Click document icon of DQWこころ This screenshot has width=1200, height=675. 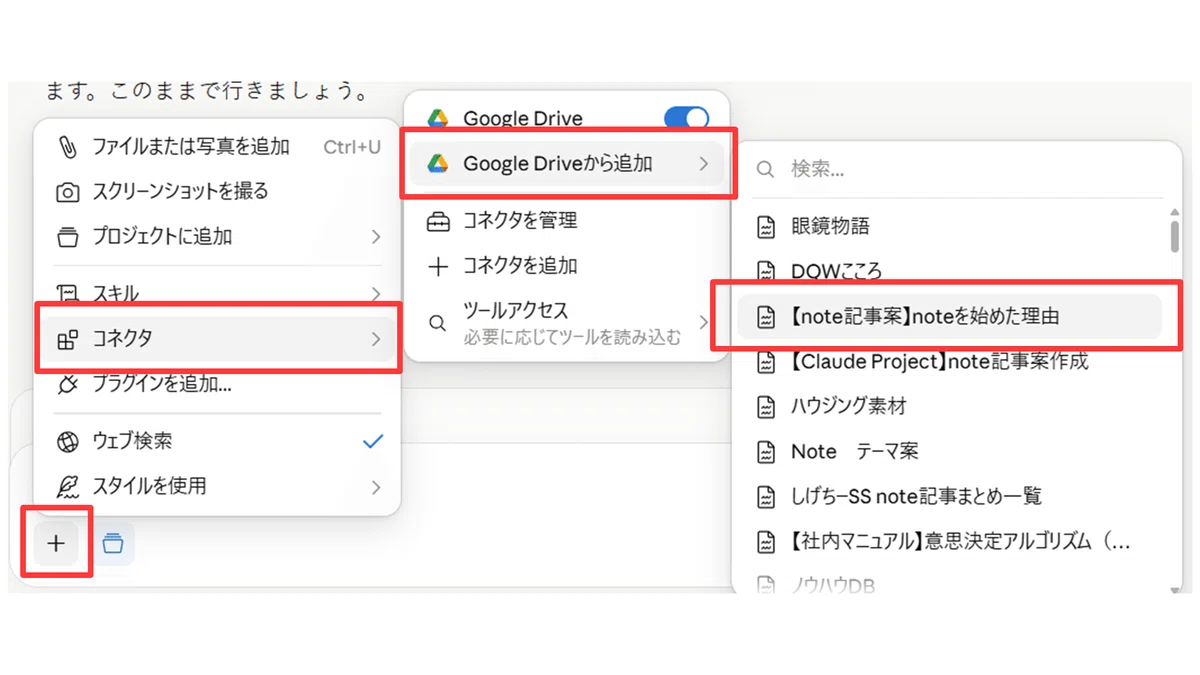766,271
